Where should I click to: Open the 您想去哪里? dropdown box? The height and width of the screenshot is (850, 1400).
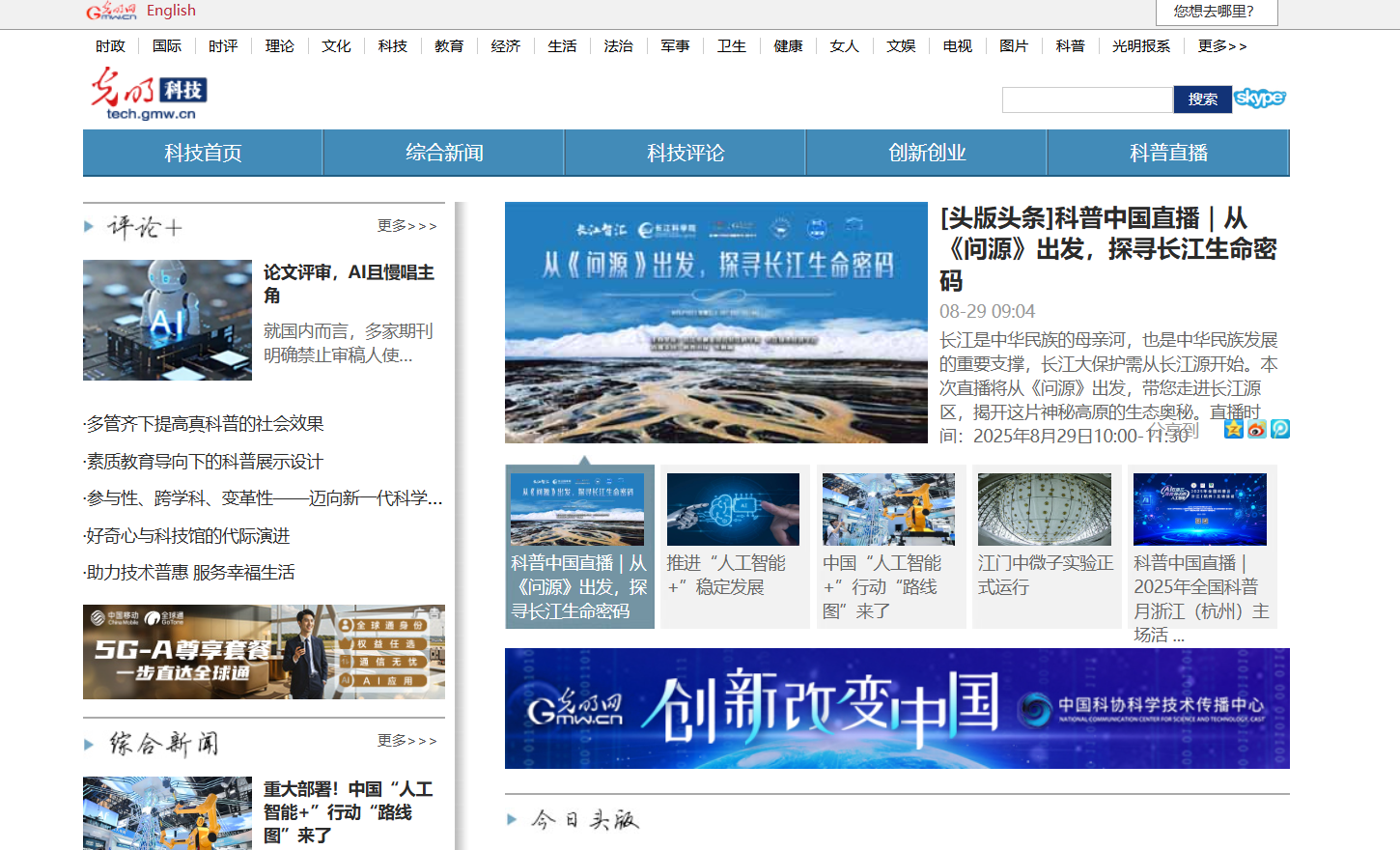tap(1217, 12)
